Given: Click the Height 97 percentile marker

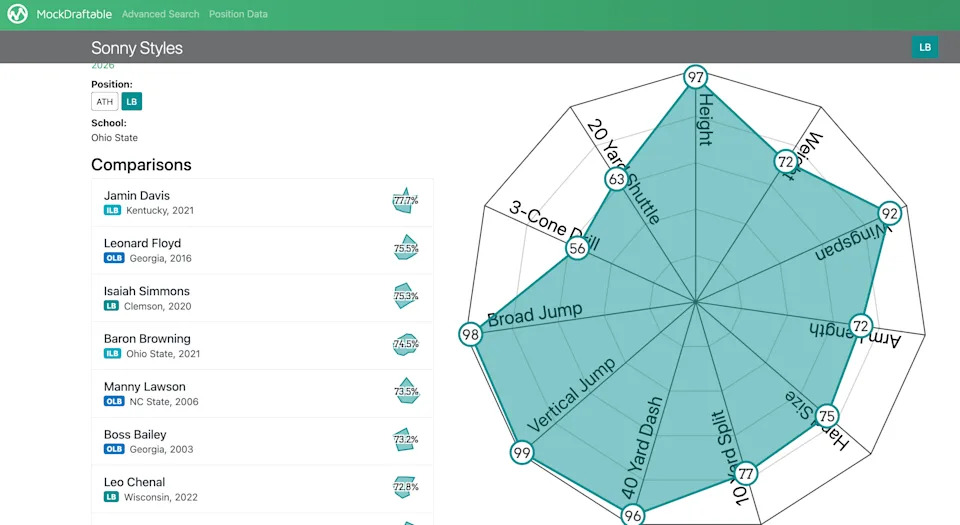Looking at the screenshot, I should 696,77.
